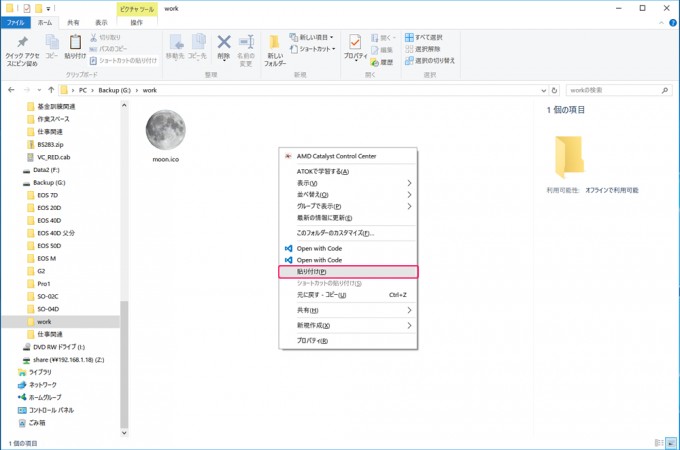Click the first Open with Code entry

[x=348, y=248]
